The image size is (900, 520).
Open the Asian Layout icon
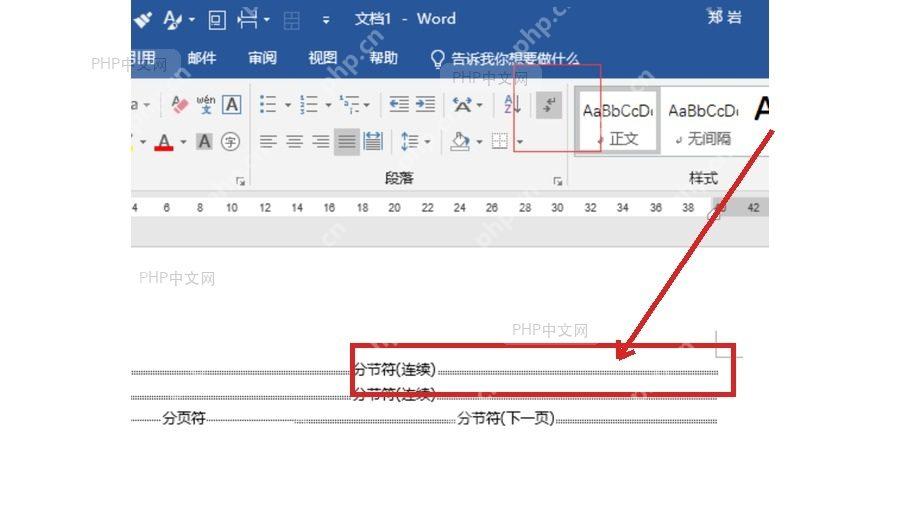tap(462, 105)
